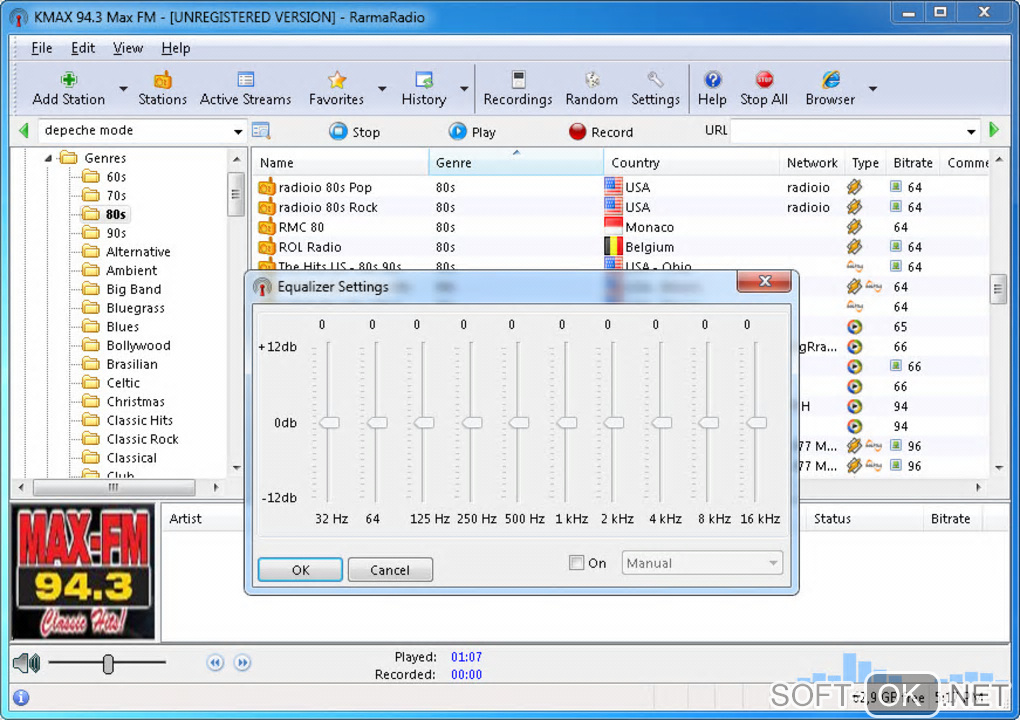Open the Browser dropdown arrow

[x=873, y=88]
